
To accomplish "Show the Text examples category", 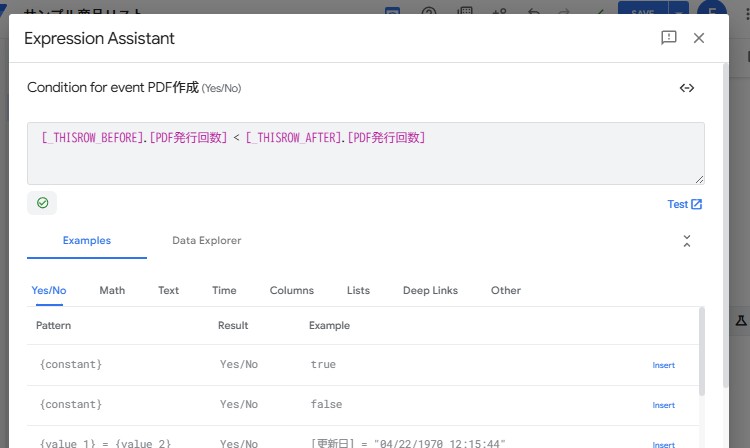I will (x=168, y=291).
